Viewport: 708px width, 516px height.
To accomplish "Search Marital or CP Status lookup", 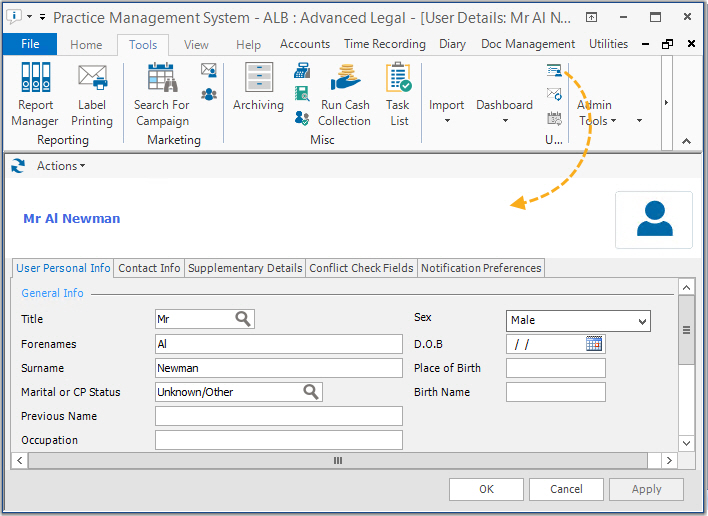I will pyautogui.click(x=311, y=392).
